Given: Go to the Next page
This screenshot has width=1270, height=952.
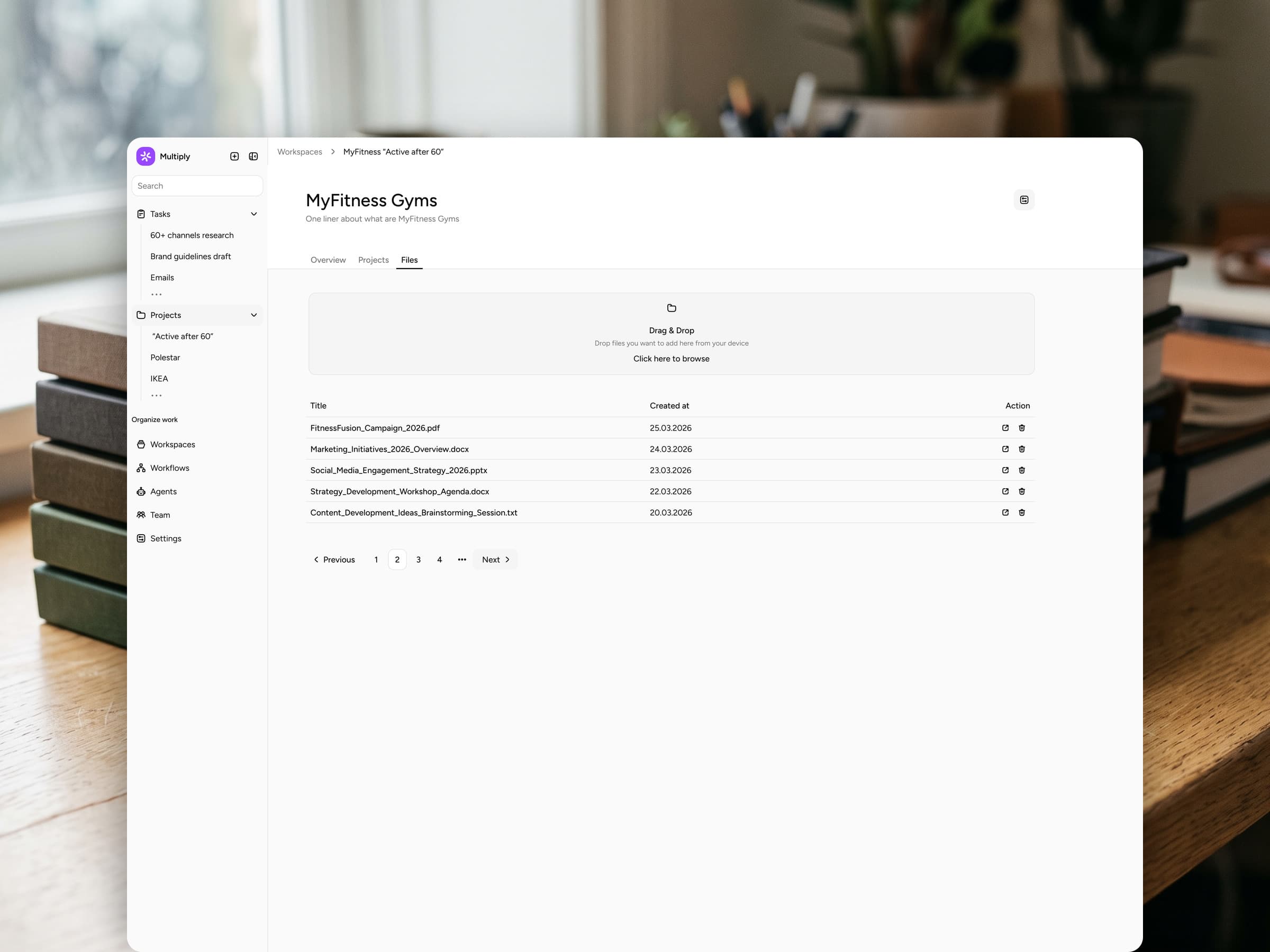Looking at the screenshot, I should (x=495, y=560).
